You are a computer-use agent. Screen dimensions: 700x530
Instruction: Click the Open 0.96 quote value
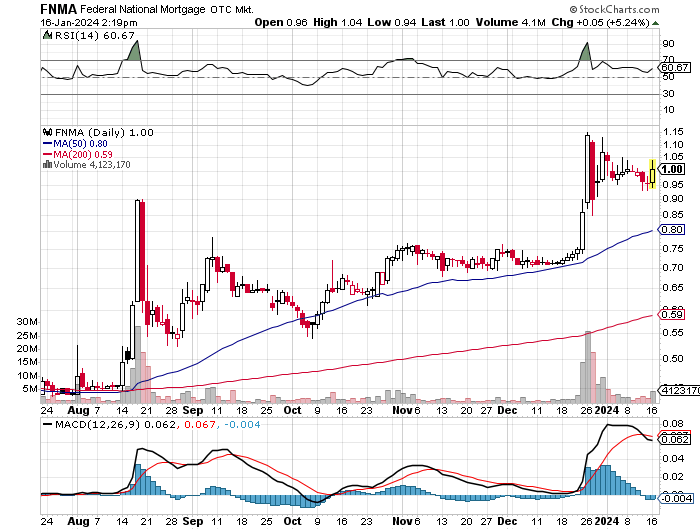click(x=281, y=22)
